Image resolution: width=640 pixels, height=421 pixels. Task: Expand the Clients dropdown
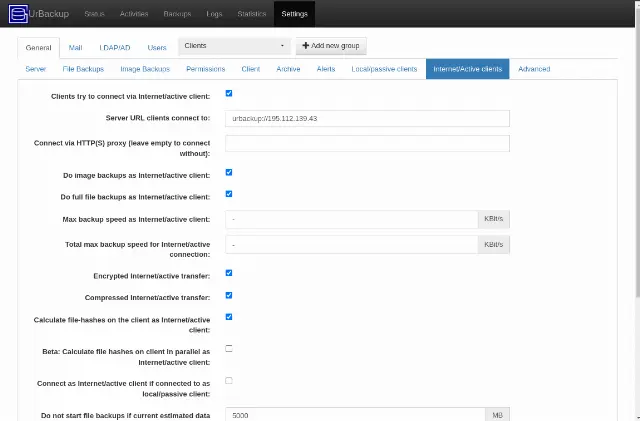coord(234,46)
